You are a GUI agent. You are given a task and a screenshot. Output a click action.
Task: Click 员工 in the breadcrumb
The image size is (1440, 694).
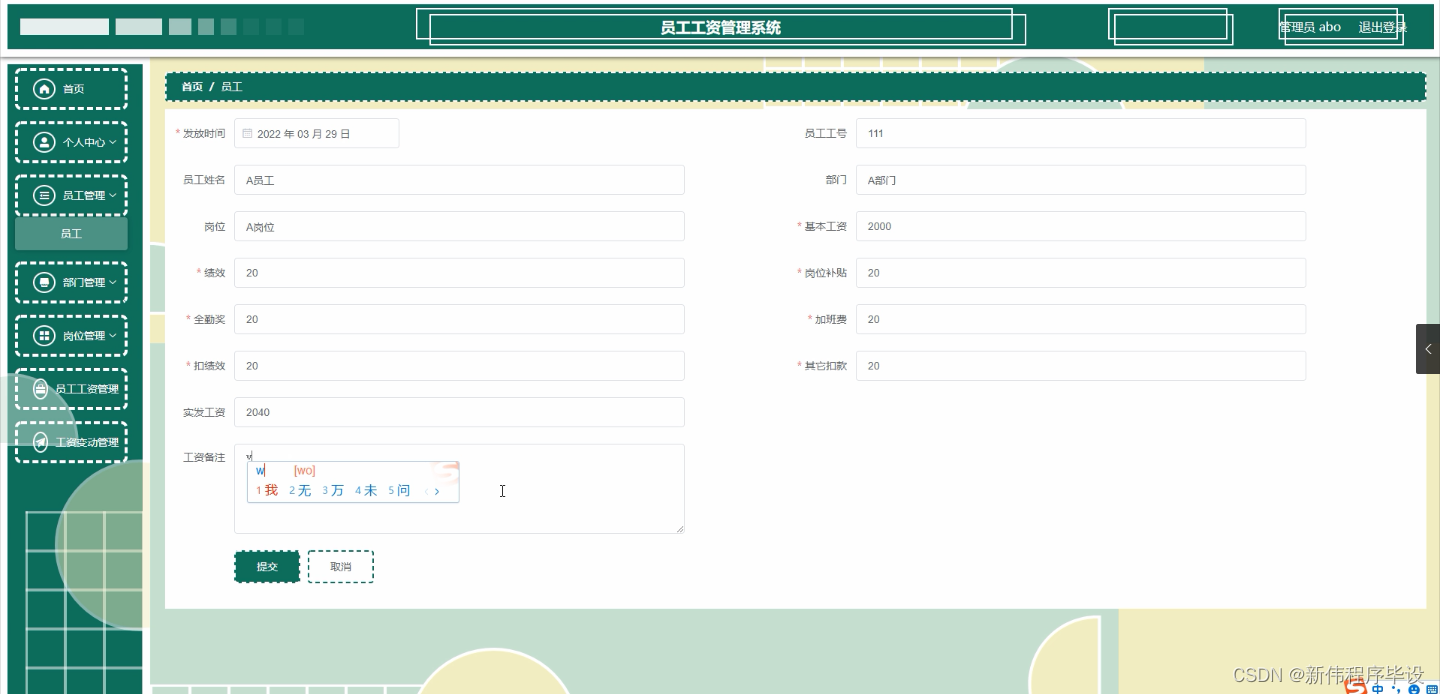[232, 87]
